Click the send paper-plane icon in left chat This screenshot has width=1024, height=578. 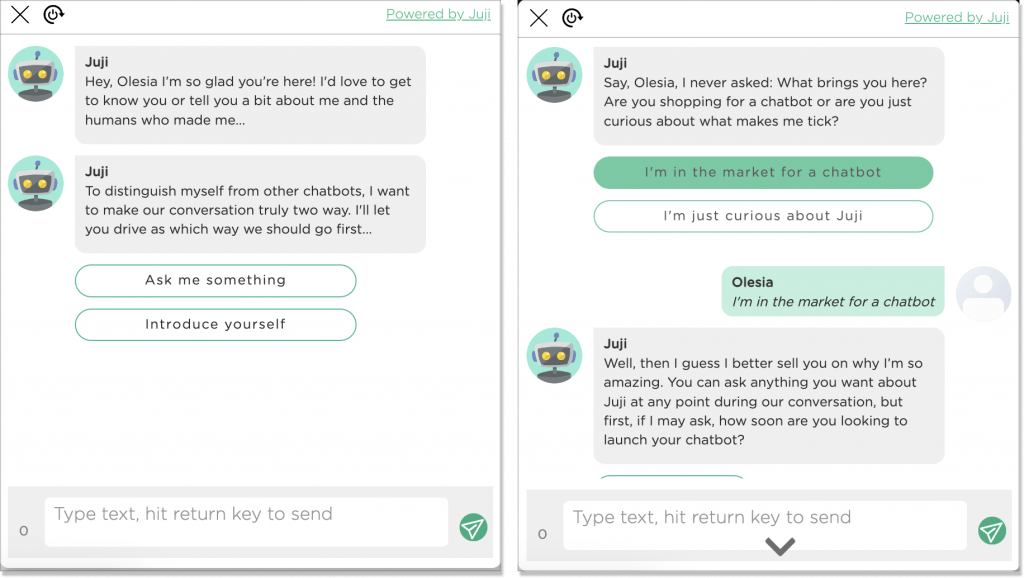click(x=473, y=527)
